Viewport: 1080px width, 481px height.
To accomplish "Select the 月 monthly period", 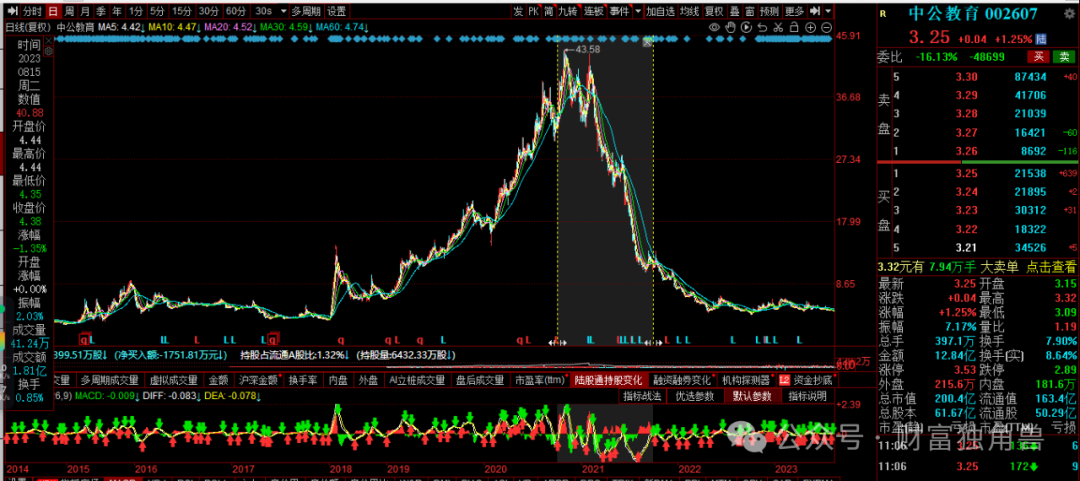I will point(84,11).
